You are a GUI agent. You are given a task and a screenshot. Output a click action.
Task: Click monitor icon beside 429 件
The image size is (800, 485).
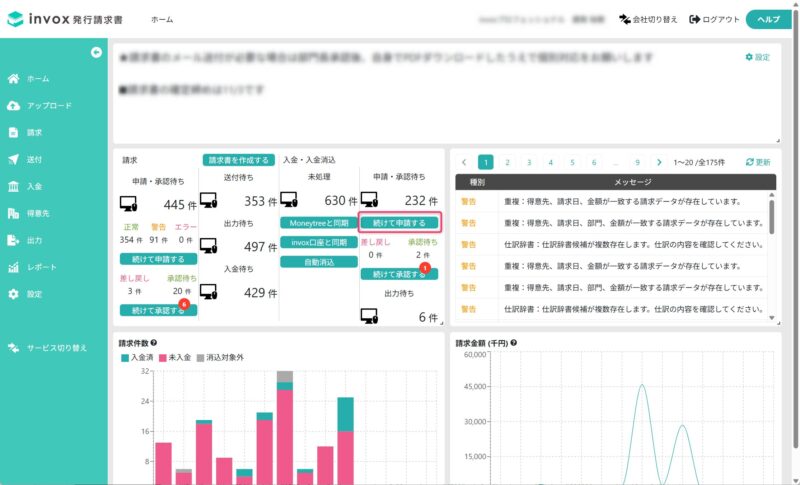[x=208, y=292]
